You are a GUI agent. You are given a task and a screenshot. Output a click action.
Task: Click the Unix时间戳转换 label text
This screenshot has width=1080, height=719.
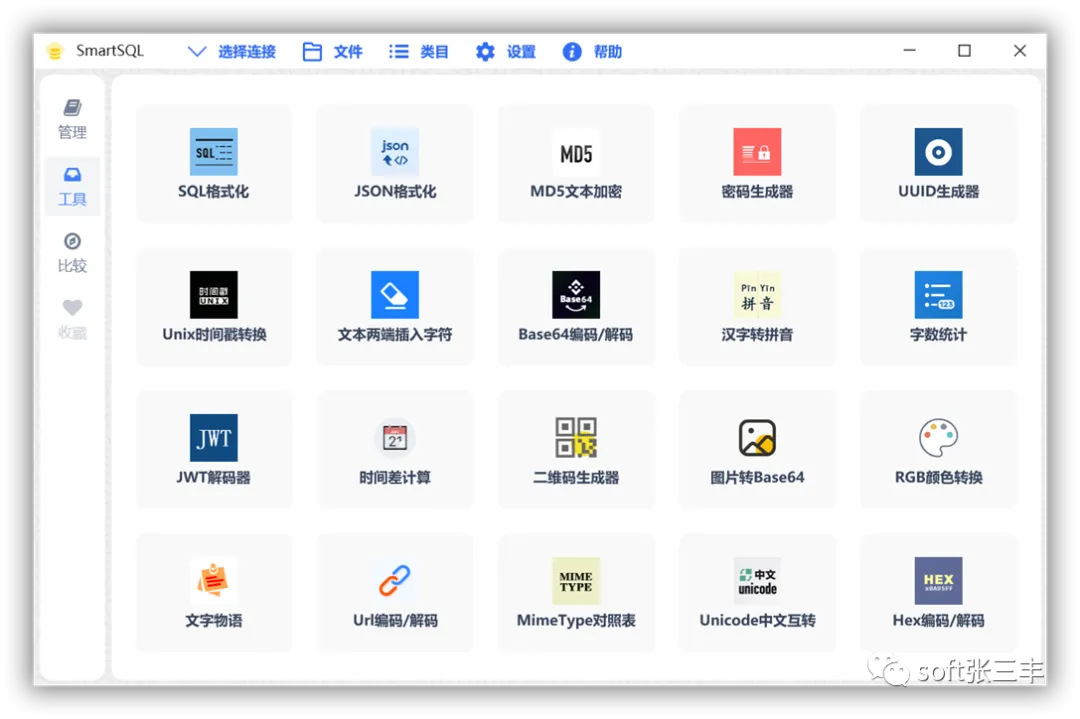[214, 335]
